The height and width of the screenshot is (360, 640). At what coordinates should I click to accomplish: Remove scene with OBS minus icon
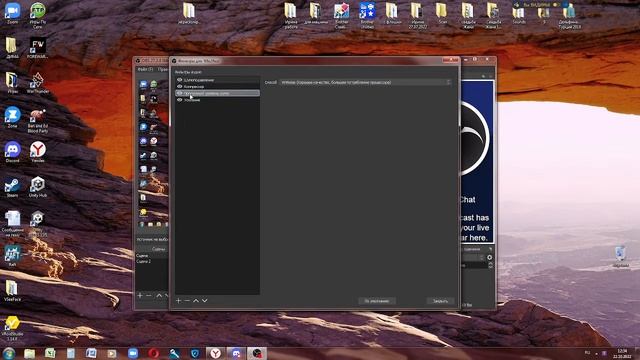click(x=149, y=295)
